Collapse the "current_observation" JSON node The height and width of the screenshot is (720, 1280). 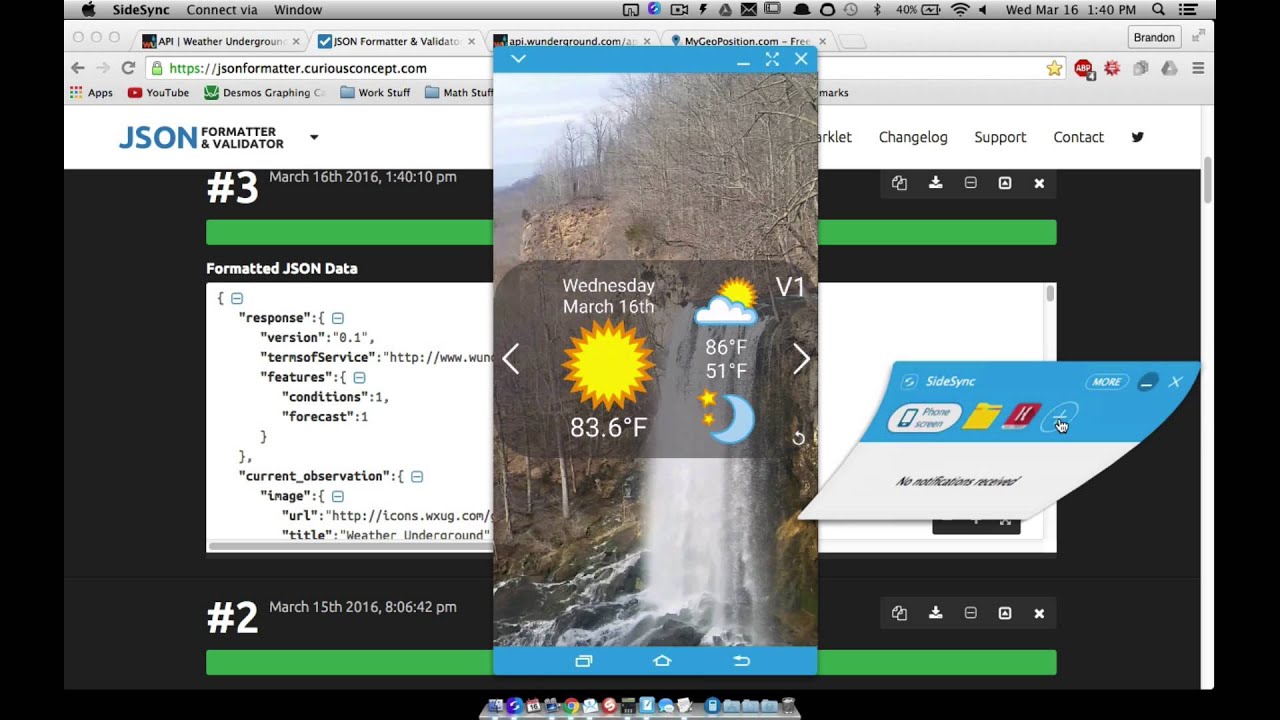417,476
